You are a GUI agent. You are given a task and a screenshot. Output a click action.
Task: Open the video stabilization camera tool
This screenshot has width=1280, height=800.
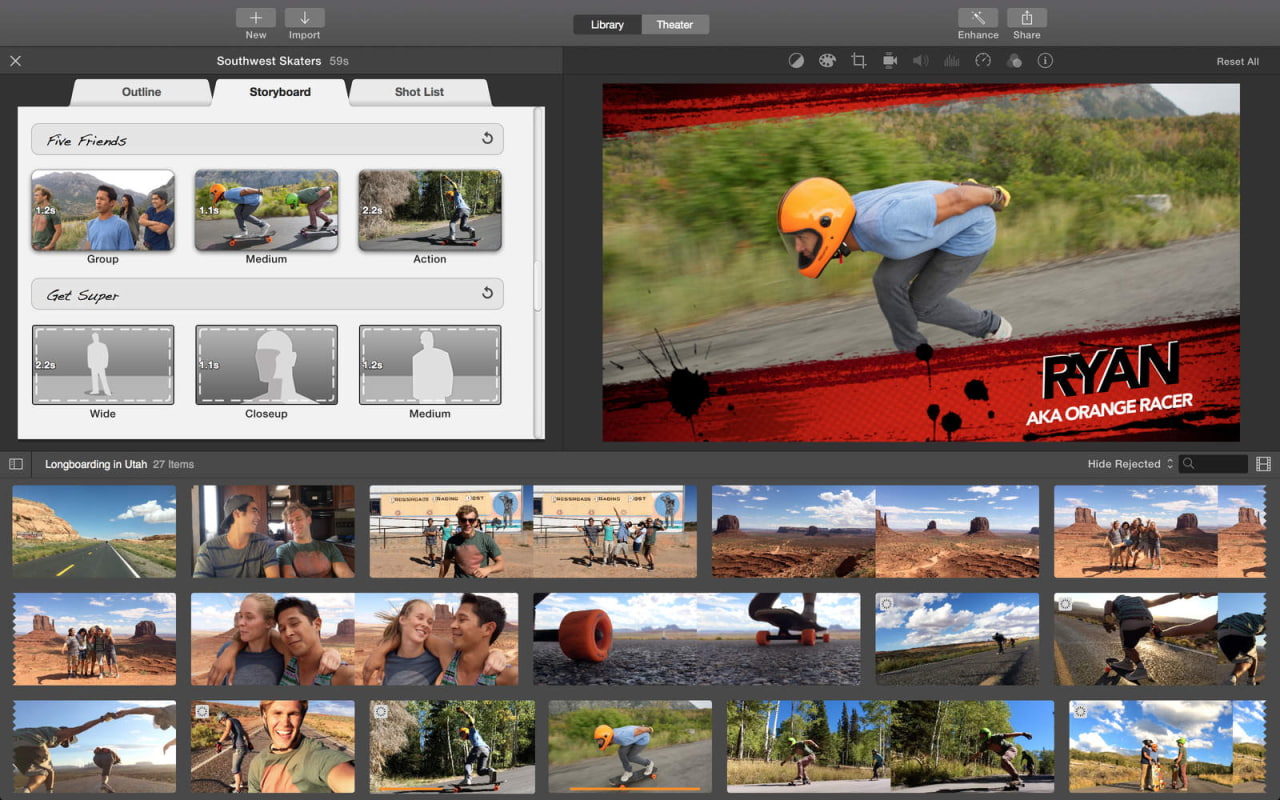click(x=890, y=61)
